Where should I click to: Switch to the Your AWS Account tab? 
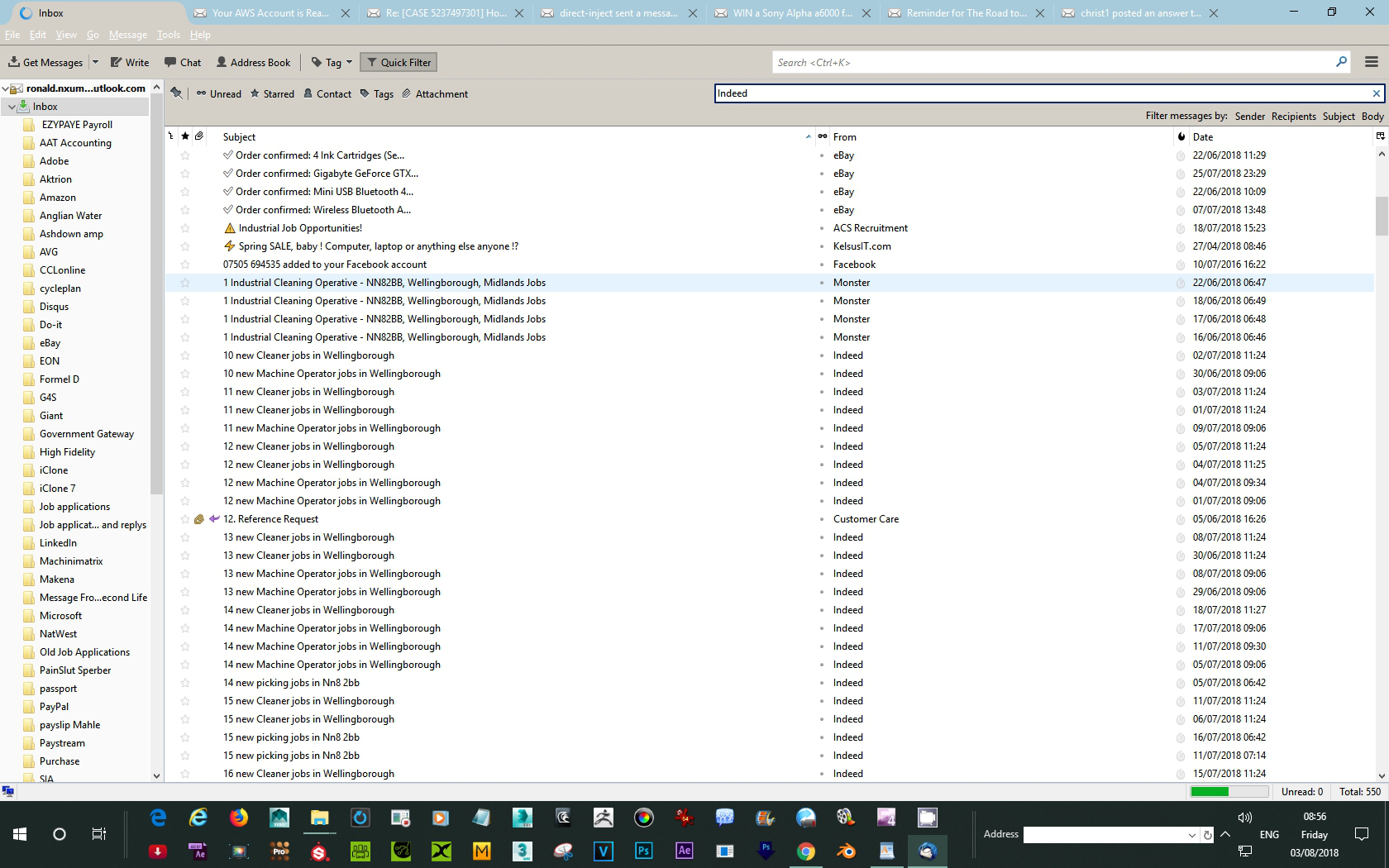coord(270,13)
